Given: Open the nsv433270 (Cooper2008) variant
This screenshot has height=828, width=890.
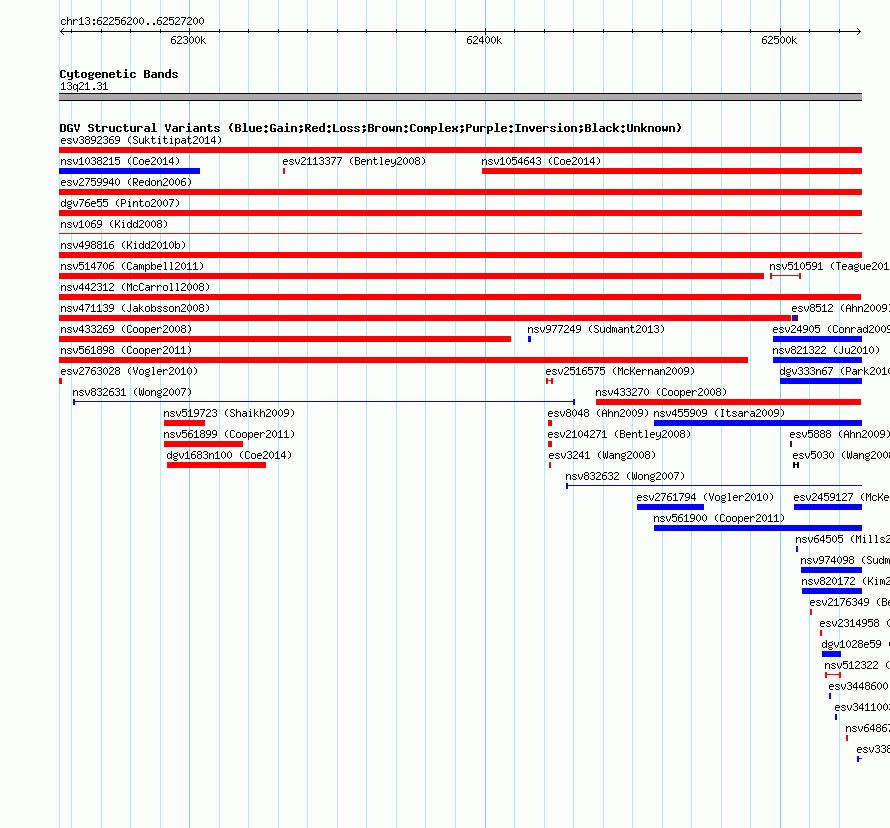Looking at the screenshot, I should pyautogui.click(x=661, y=392).
